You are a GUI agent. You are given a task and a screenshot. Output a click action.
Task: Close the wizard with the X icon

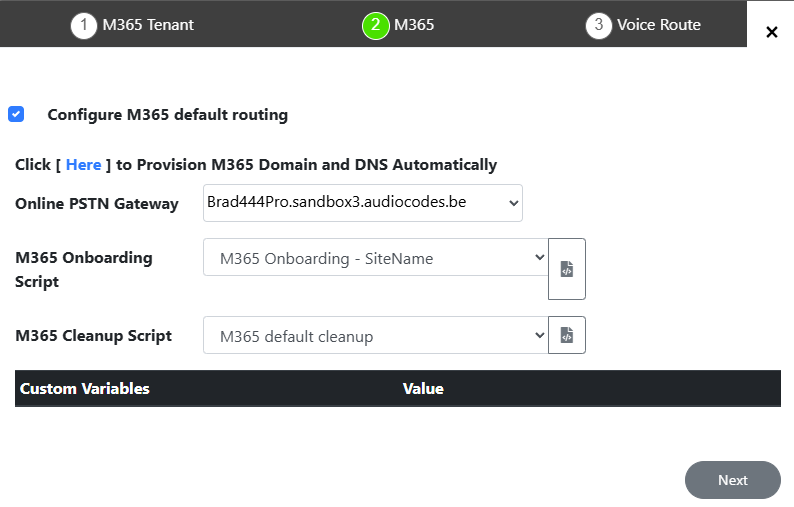click(771, 32)
